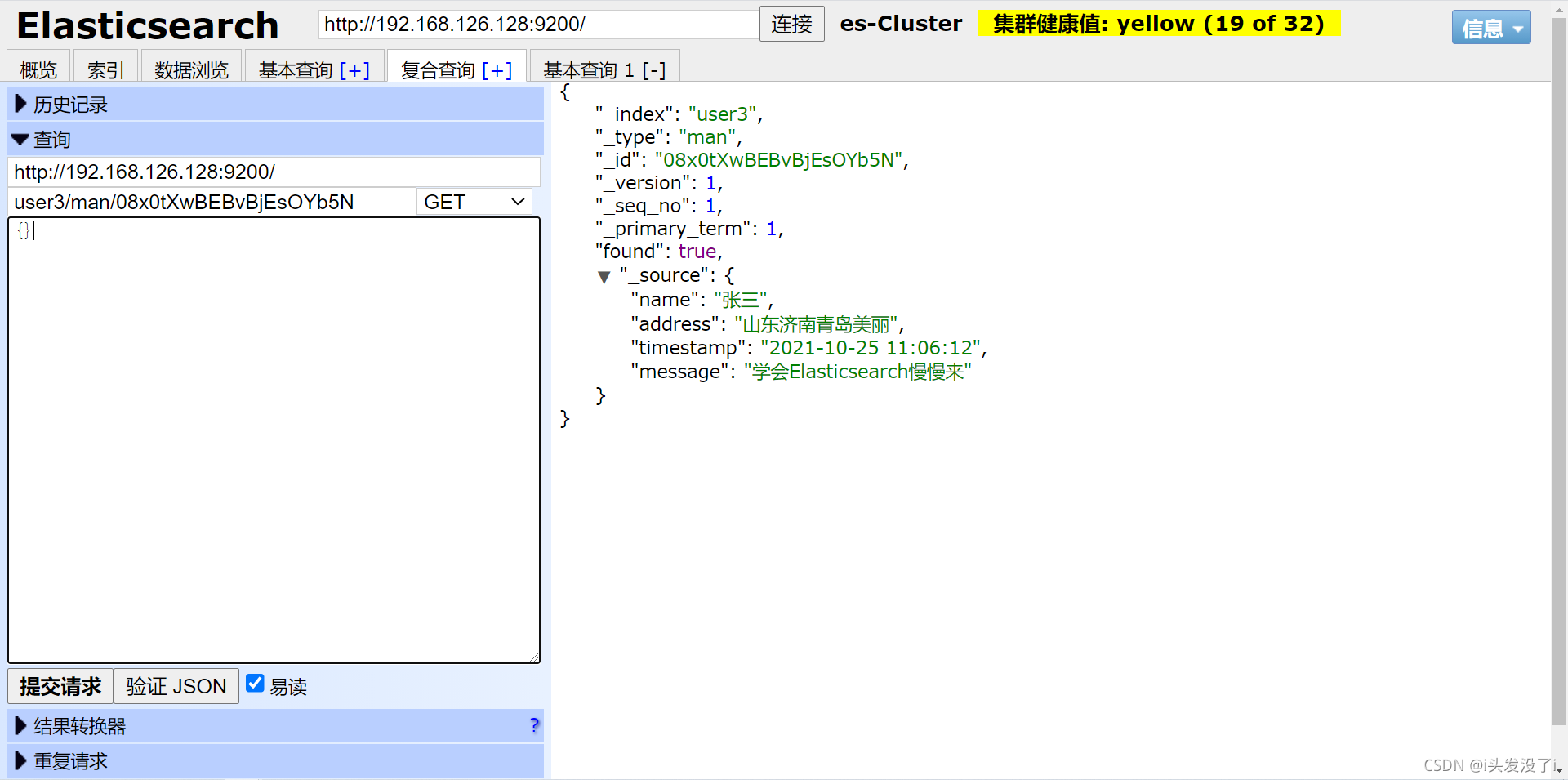Click inside the request body editor
This screenshot has width=1568, height=780.
[274, 440]
